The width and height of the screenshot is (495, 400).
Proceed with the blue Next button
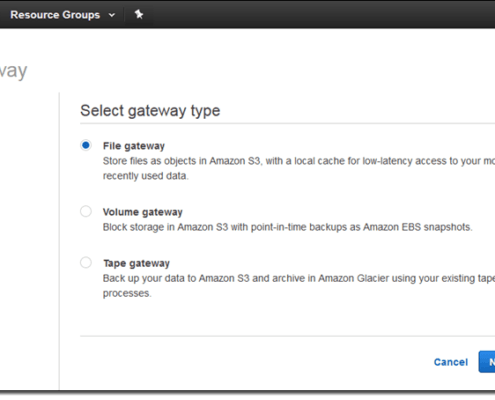(487, 362)
